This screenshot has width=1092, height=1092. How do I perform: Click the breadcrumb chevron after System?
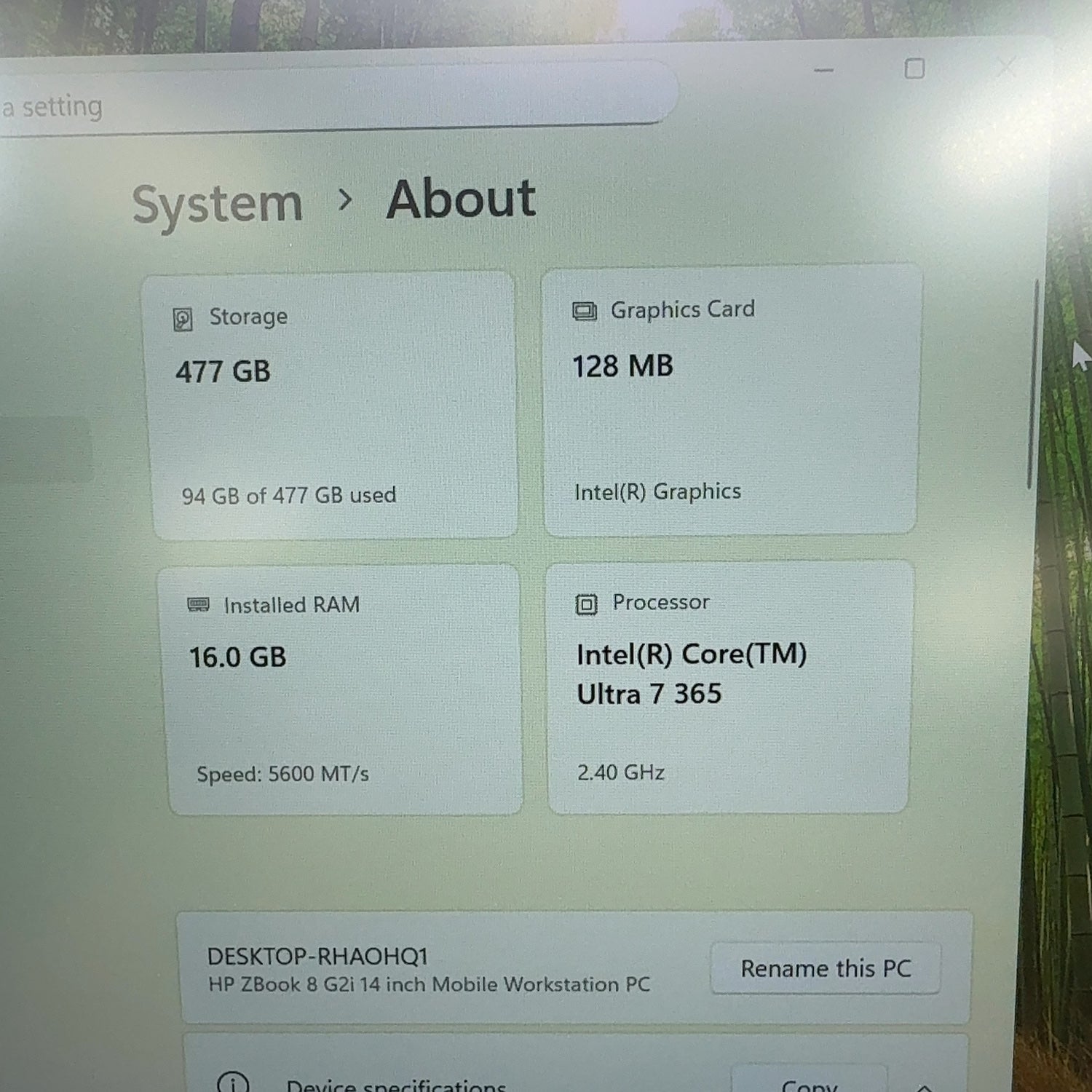click(346, 199)
